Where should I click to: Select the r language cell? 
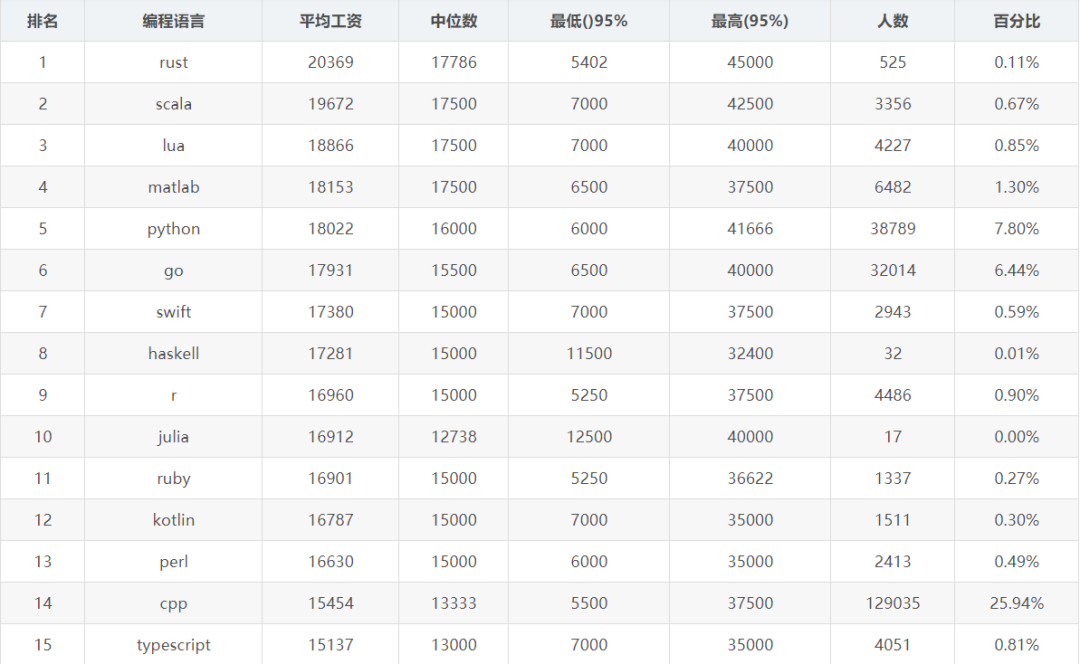[x=174, y=395]
